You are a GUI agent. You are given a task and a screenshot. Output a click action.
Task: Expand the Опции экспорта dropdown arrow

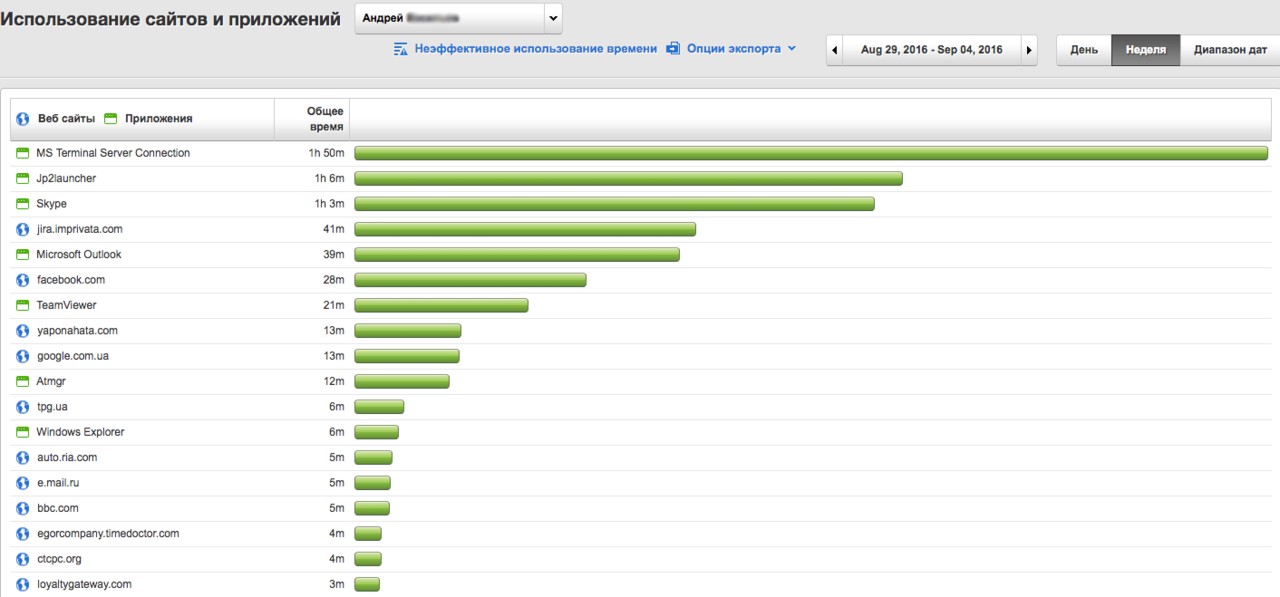pyautogui.click(x=792, y=48)
